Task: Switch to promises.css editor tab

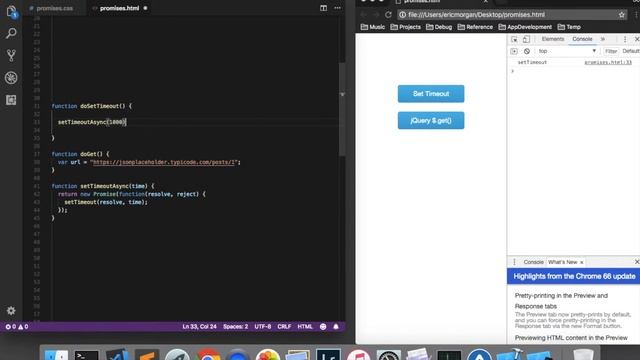Action: click(54, 8)
